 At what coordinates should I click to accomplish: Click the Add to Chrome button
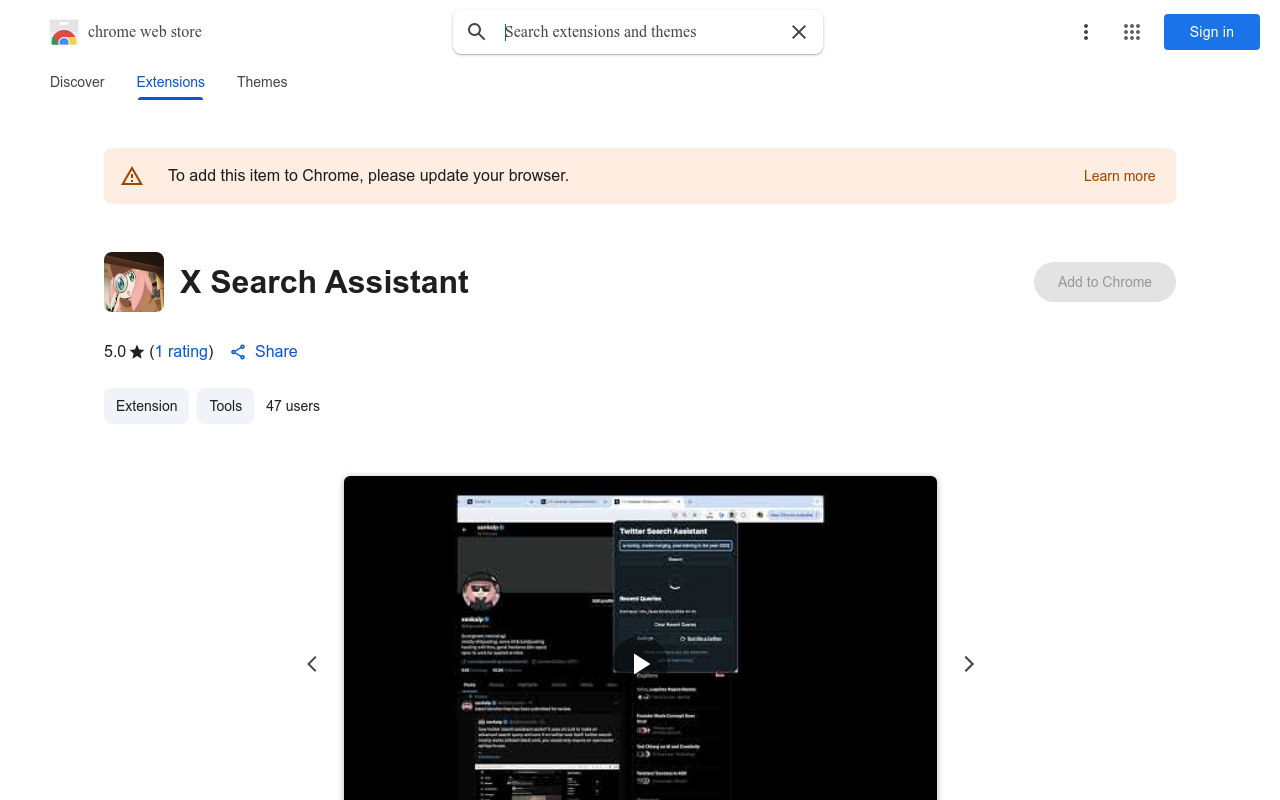pyautogui.click(x=1105, y=282)
